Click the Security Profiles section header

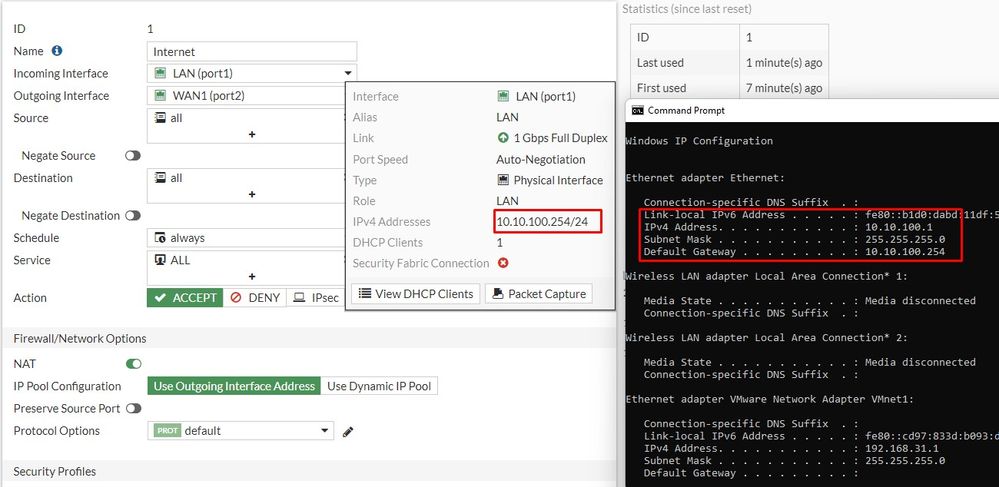point(55,472)
